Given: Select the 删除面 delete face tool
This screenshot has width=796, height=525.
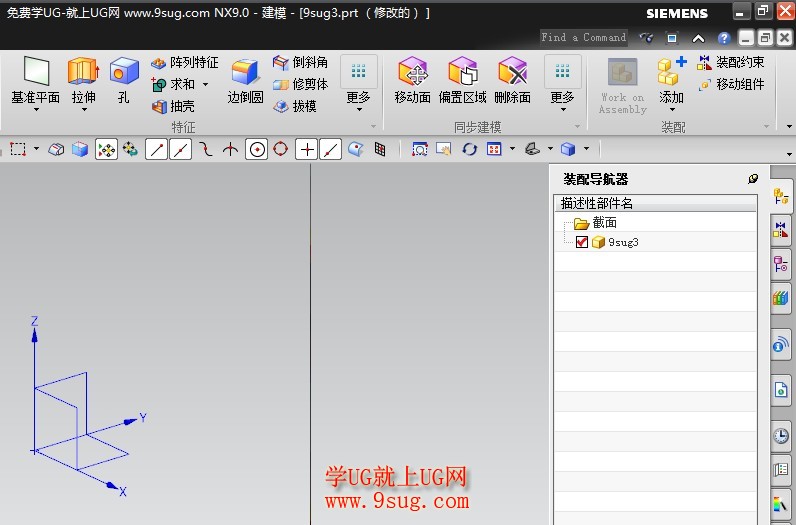Looking at the screenshot, I should tap(513, 80).
